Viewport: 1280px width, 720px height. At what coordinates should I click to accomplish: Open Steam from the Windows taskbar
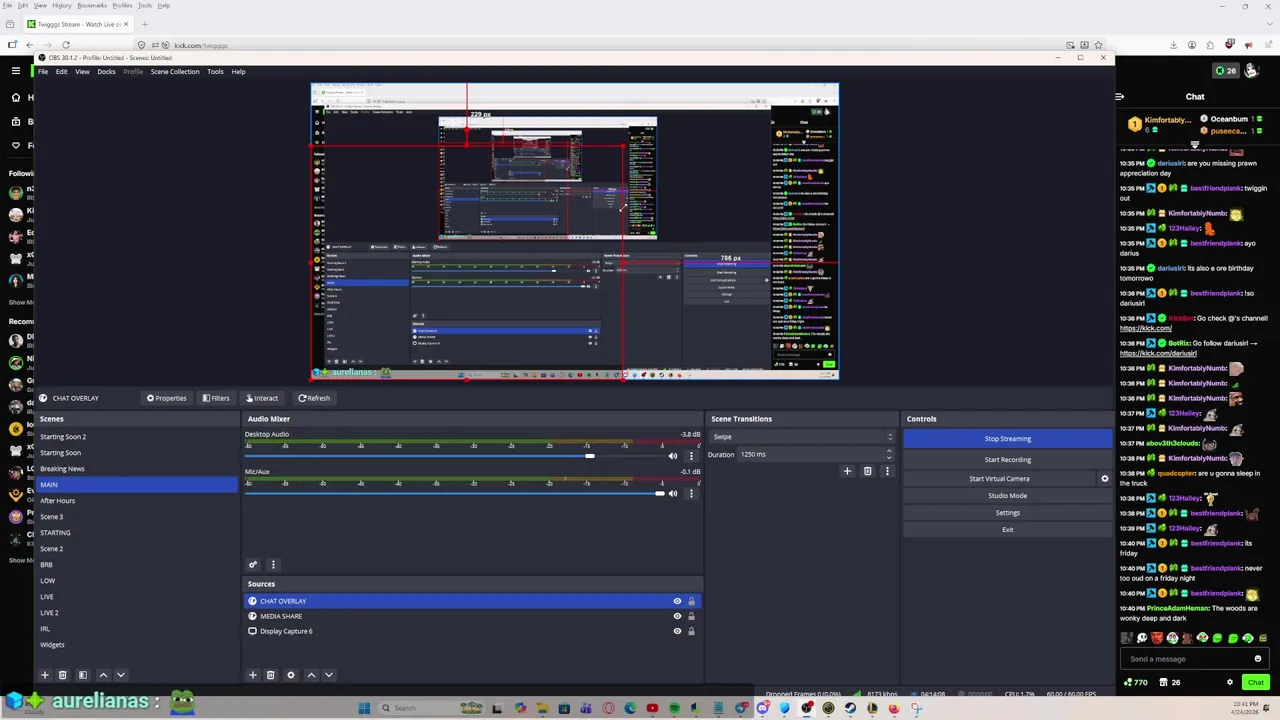click(851, 708)
